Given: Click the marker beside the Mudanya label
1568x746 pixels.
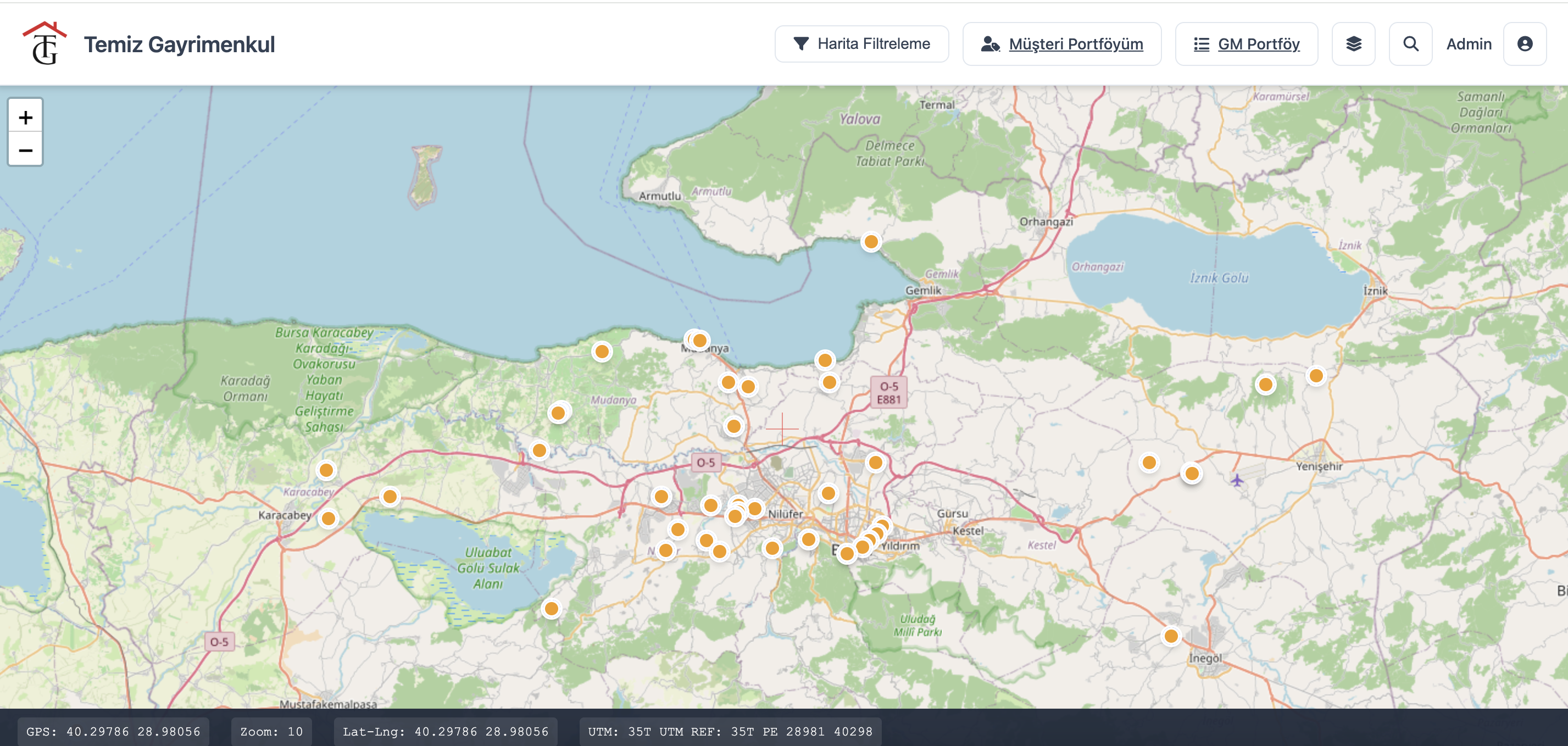Looking at the screenshot, I should pos(699,340).
